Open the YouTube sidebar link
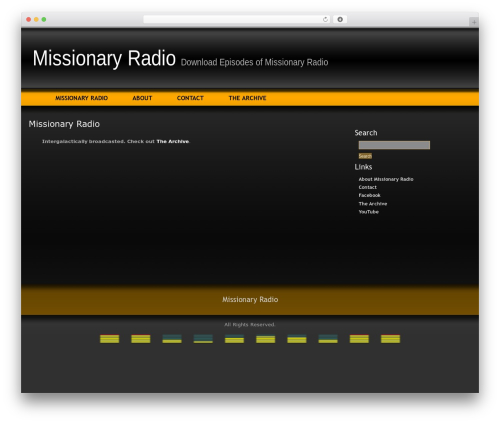This screenshot has width=500, height=423. click(x=368, y=212)
